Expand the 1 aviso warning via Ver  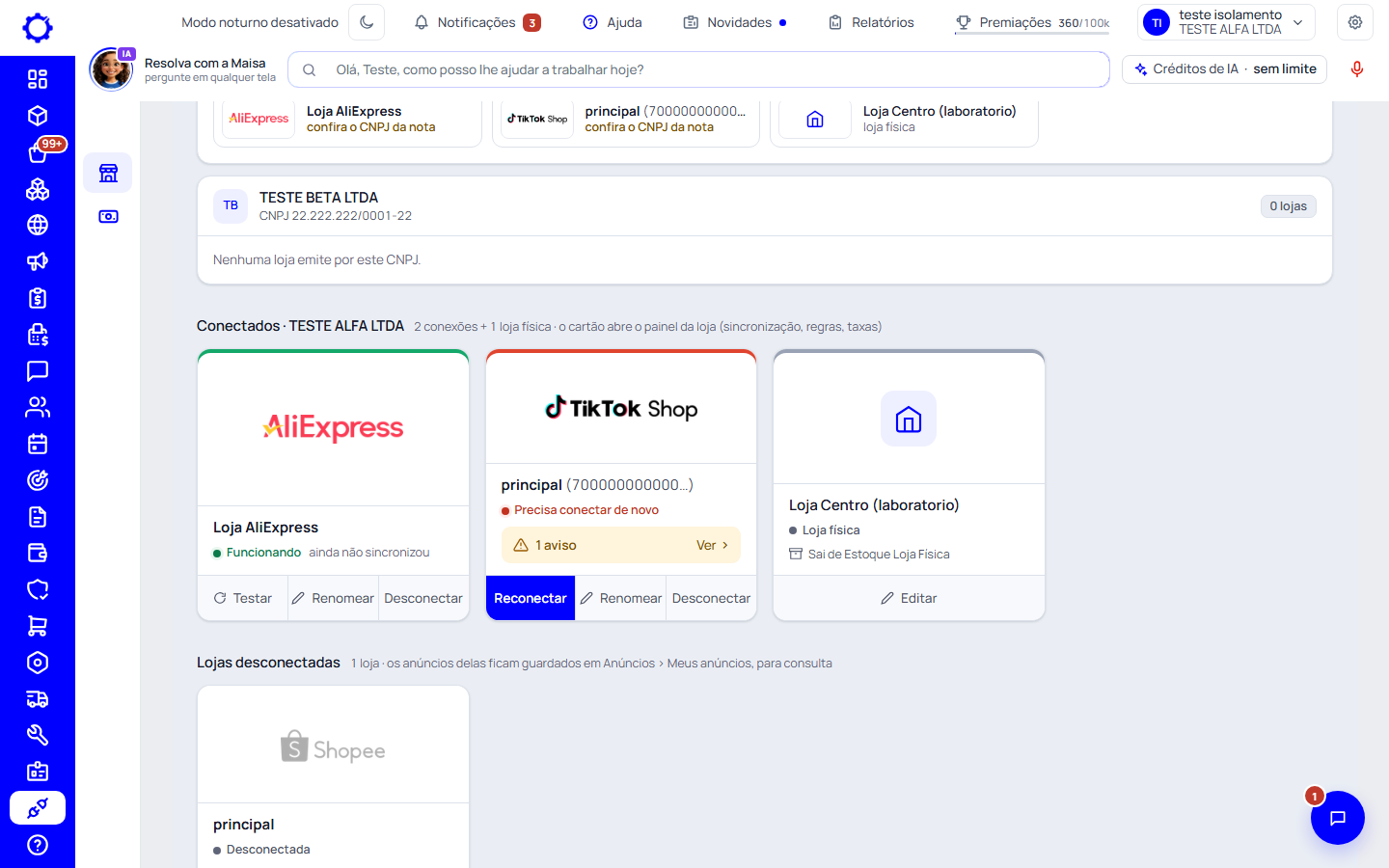pos(712,545)
